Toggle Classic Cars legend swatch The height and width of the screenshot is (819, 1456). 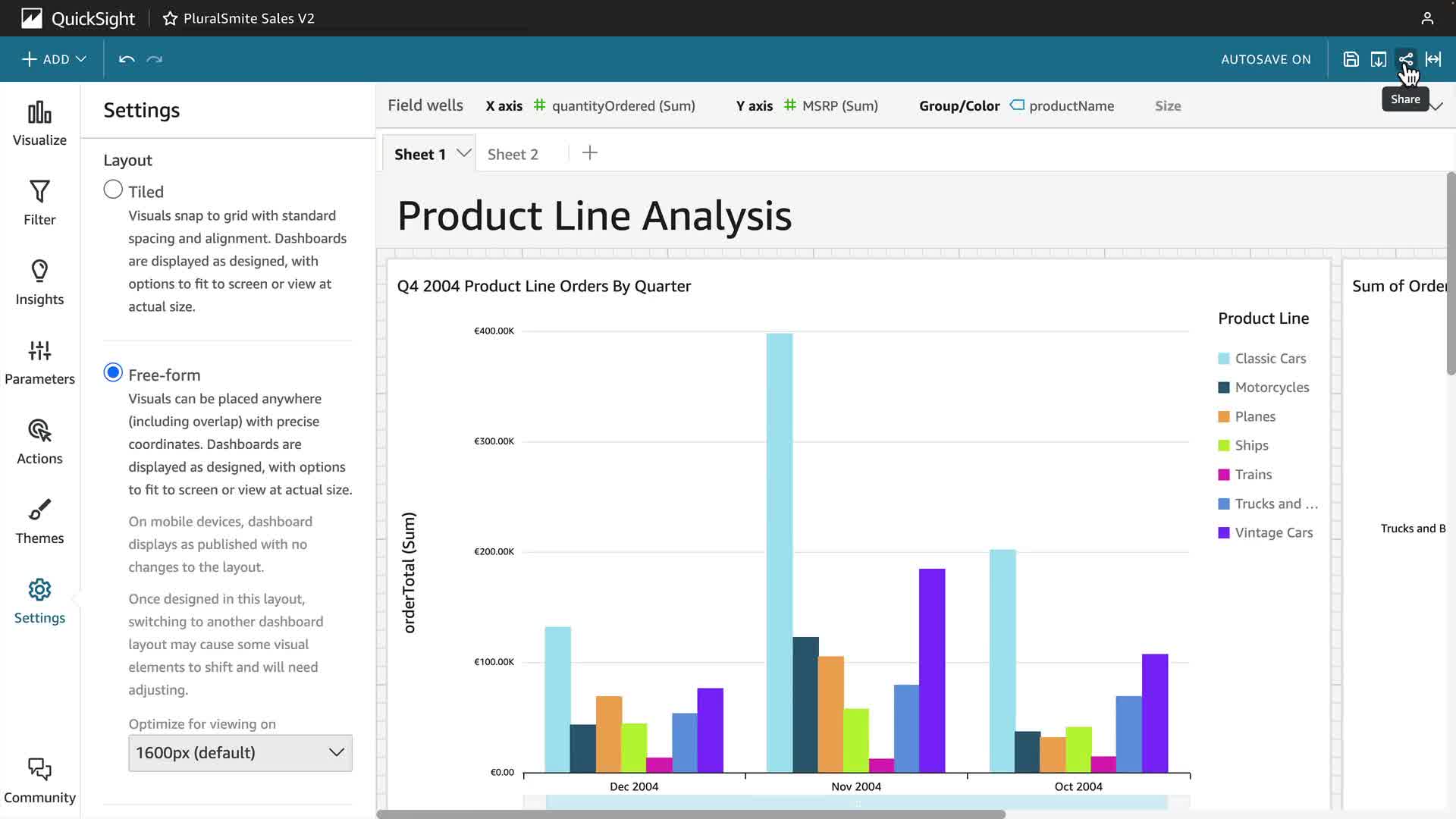(1223, 359)
